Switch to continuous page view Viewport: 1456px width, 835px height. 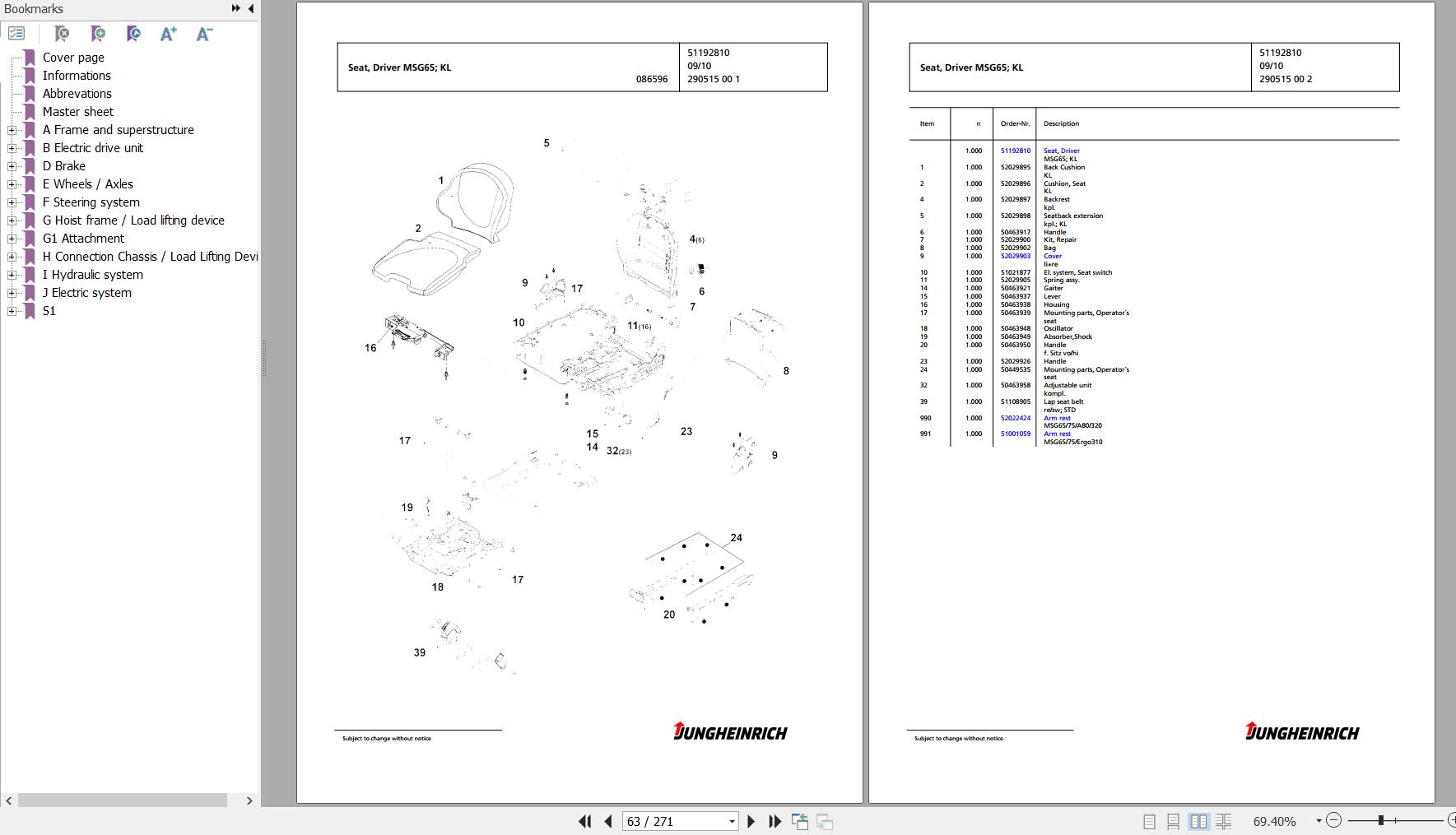pos(1173,821)
